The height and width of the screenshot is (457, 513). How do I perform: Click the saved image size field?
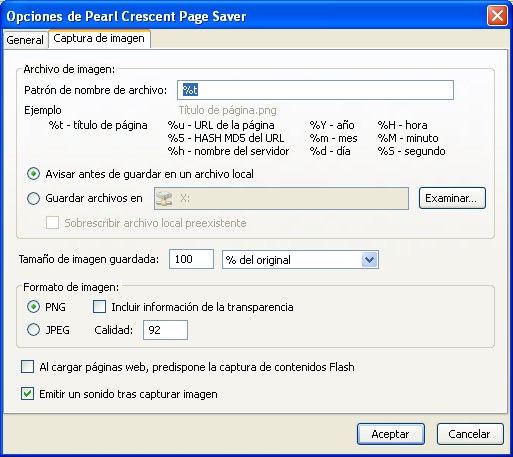(191, 259)
